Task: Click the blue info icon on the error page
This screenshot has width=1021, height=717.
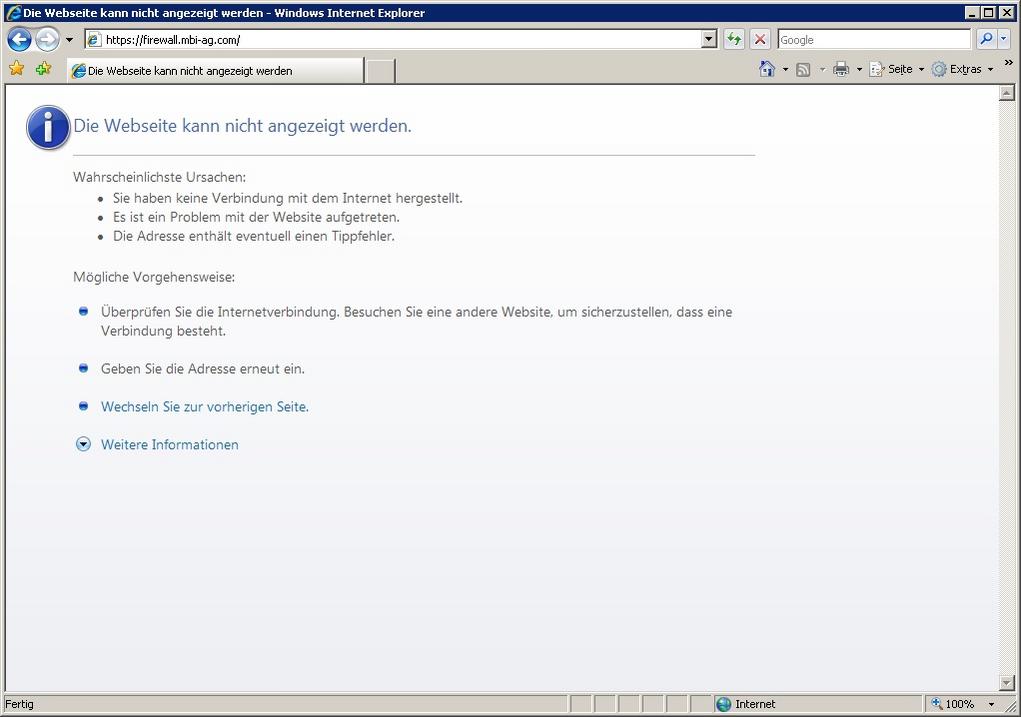Action: coord(48,128)
